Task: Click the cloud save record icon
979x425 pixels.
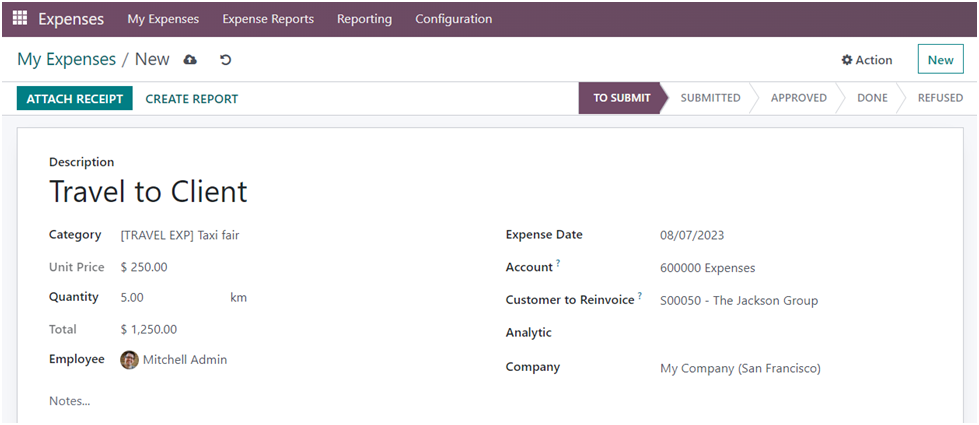Action: [190, 60]
